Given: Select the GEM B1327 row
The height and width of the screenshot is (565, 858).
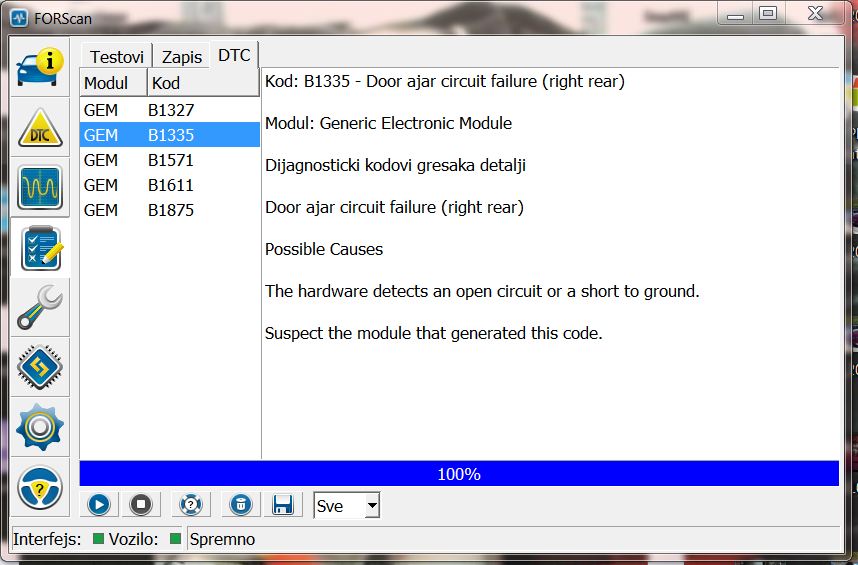Looking at the screenshot, I should [x=170, y=110].
